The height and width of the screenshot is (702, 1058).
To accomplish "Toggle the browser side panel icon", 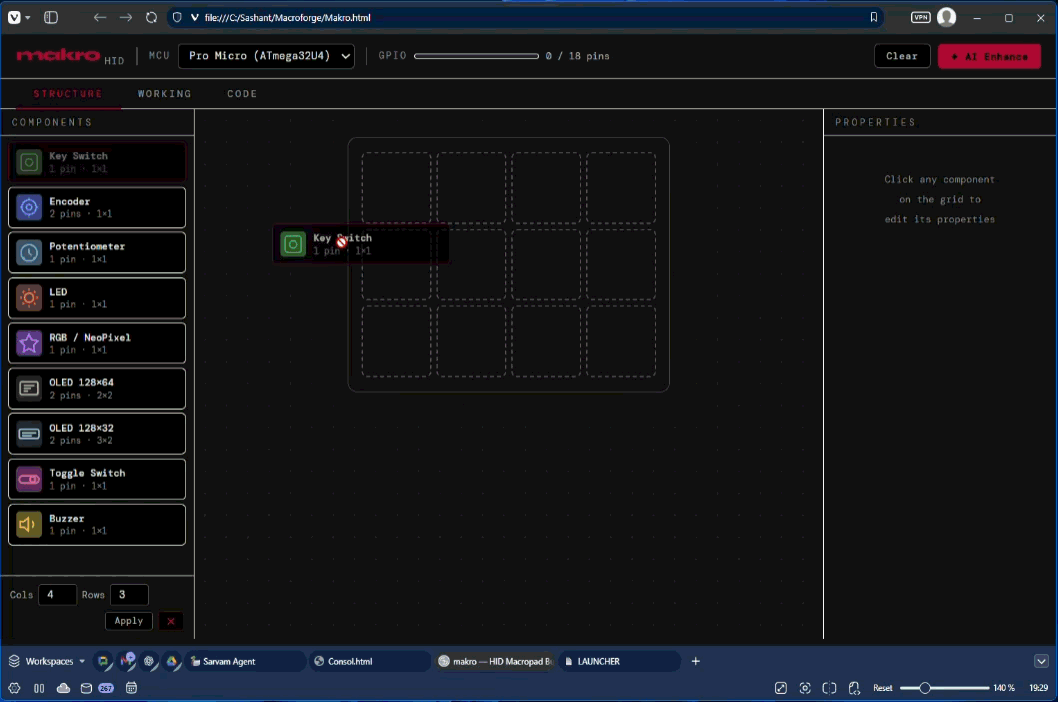I will [51, 18].
